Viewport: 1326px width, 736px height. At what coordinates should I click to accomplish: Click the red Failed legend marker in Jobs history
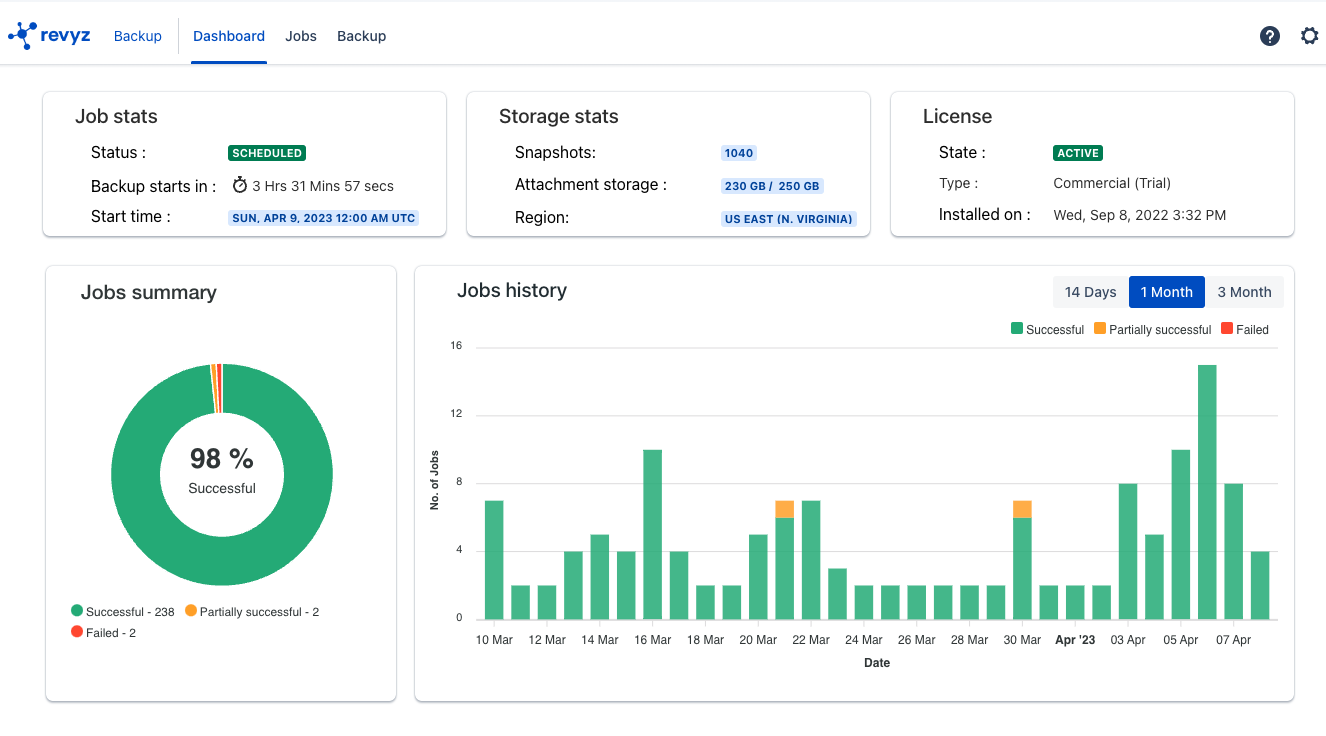pos(1228,329)
